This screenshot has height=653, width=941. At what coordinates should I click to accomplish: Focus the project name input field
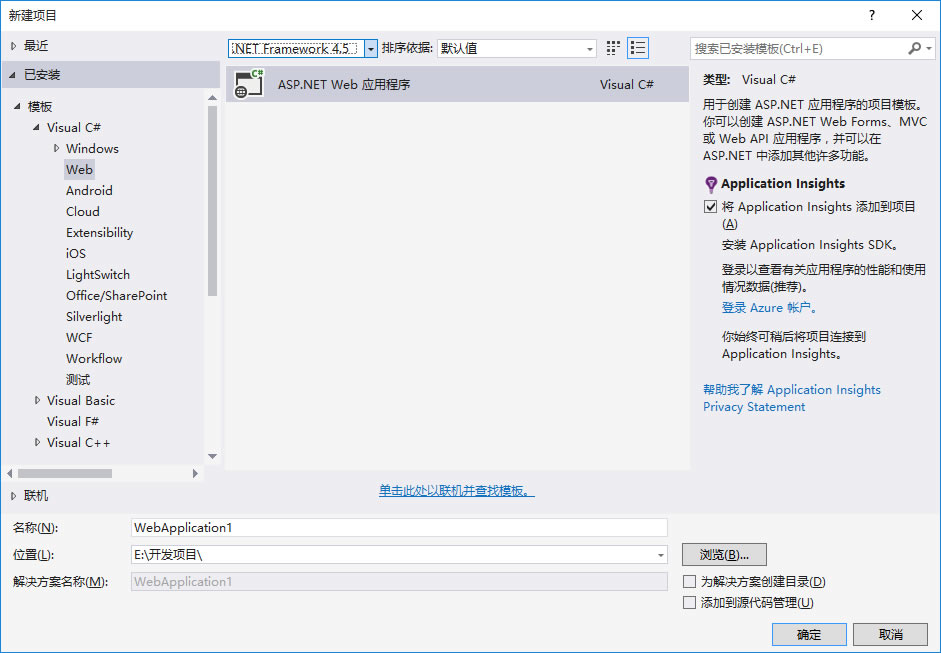(399, 528)
